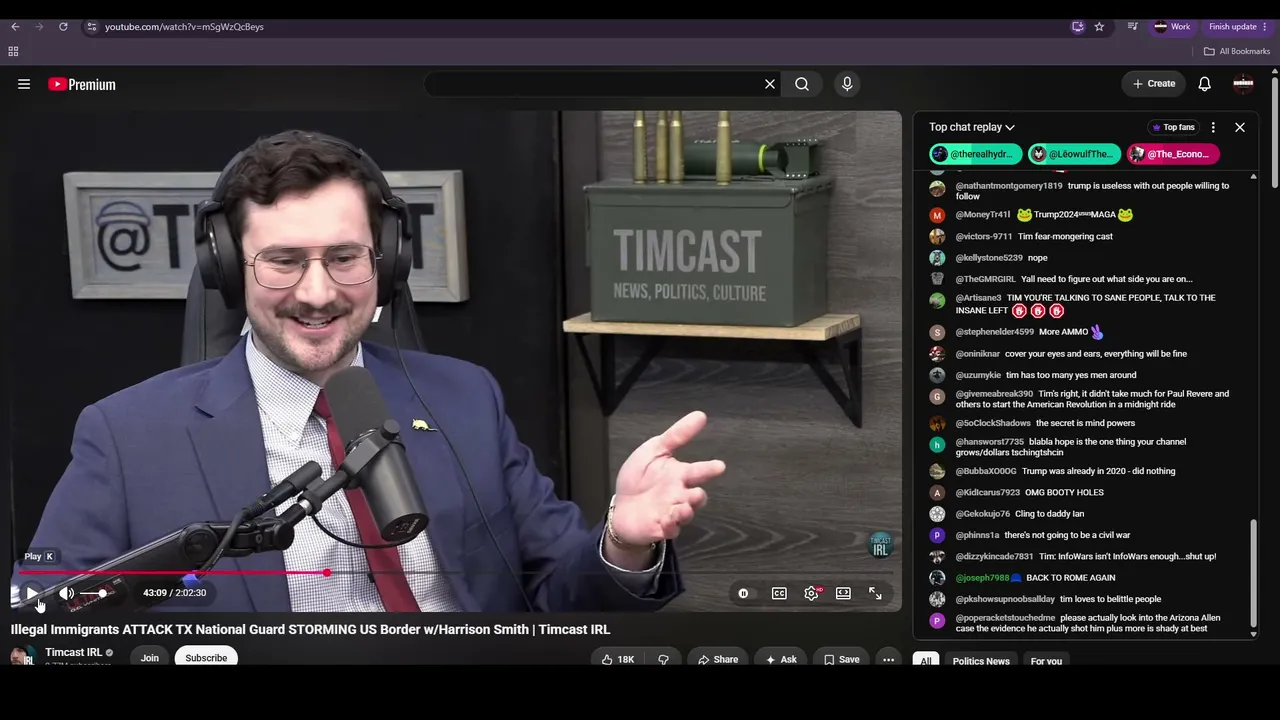Select the @The_Econo... pinned chat chip
This screenshot has width=1280, height=720.
1173,154
